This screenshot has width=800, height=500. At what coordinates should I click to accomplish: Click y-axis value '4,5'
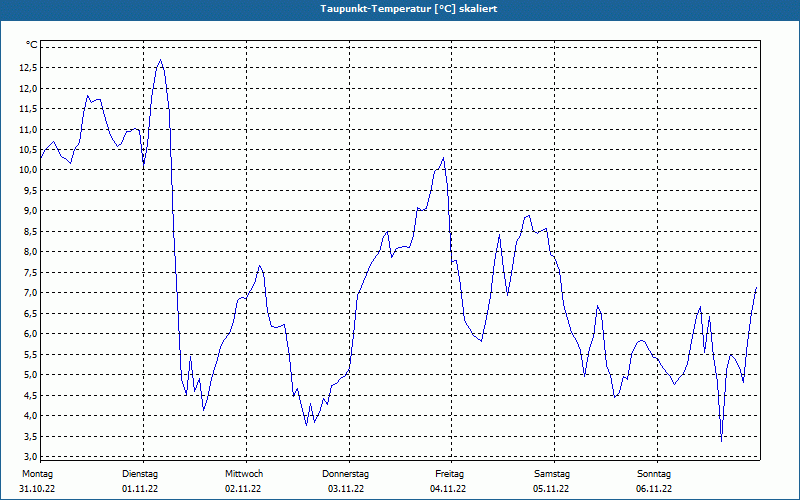point(30,395)
